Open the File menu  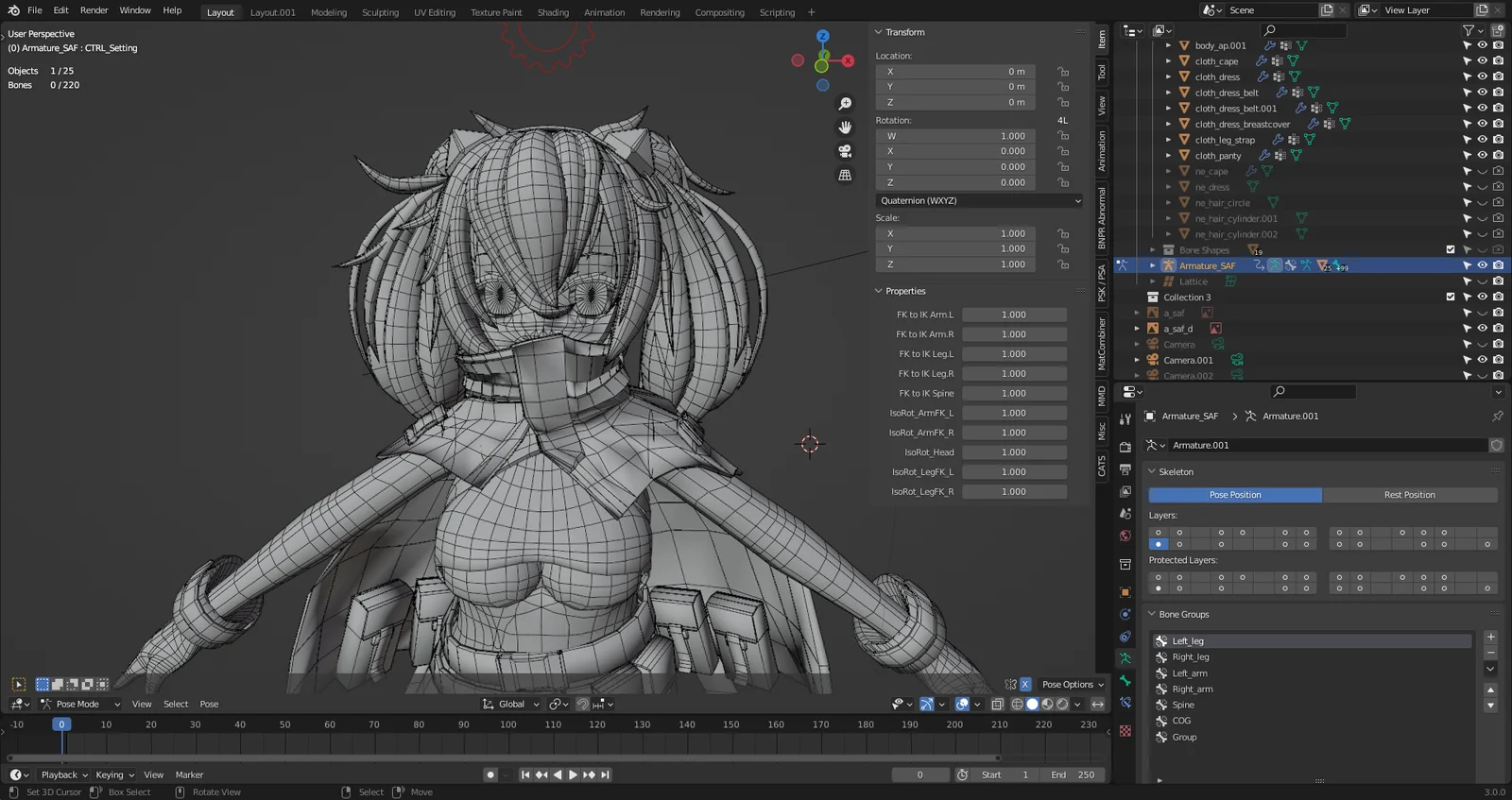click(x=35, y=10)
